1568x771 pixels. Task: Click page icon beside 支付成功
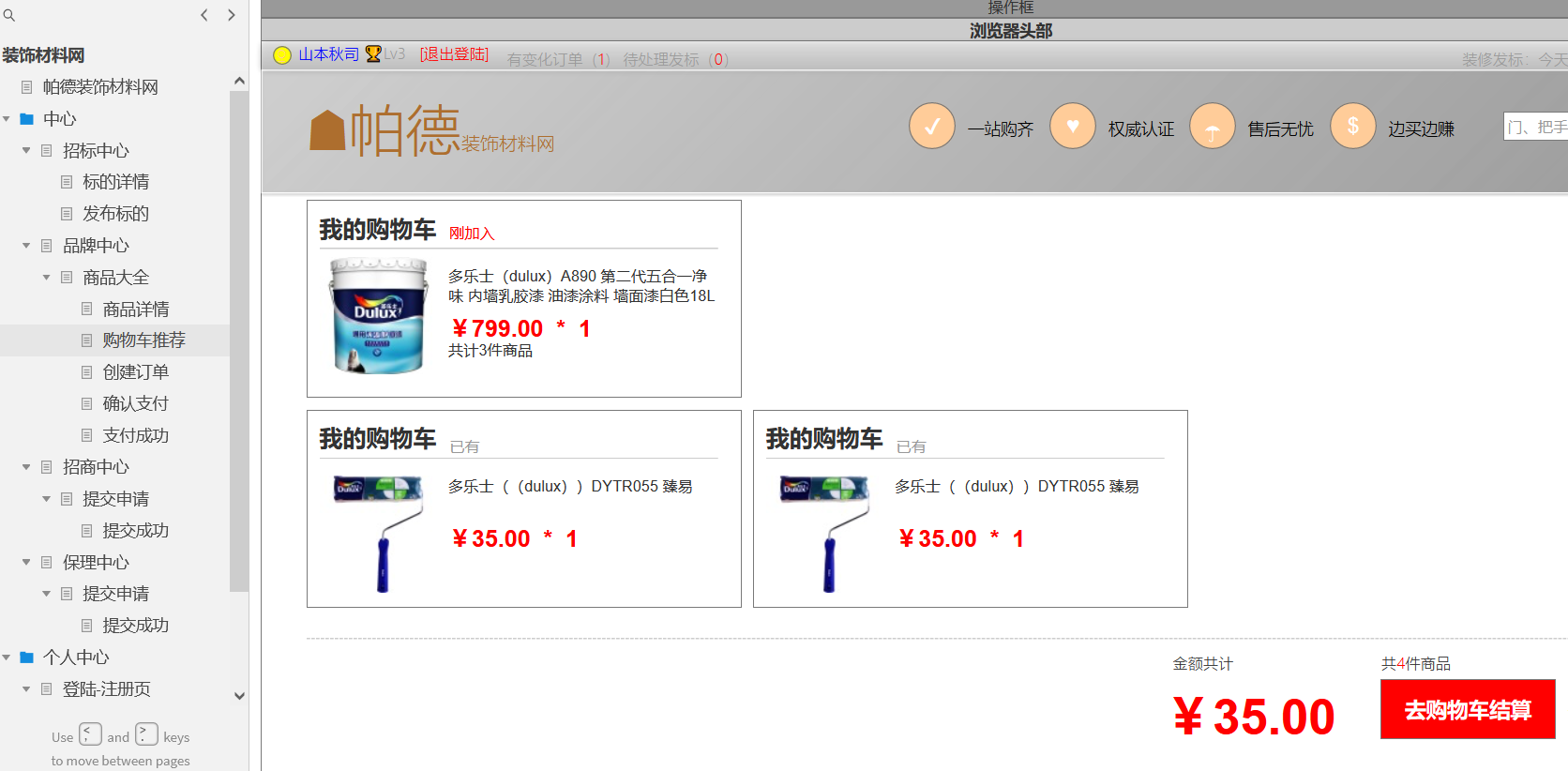click(86, 435)
